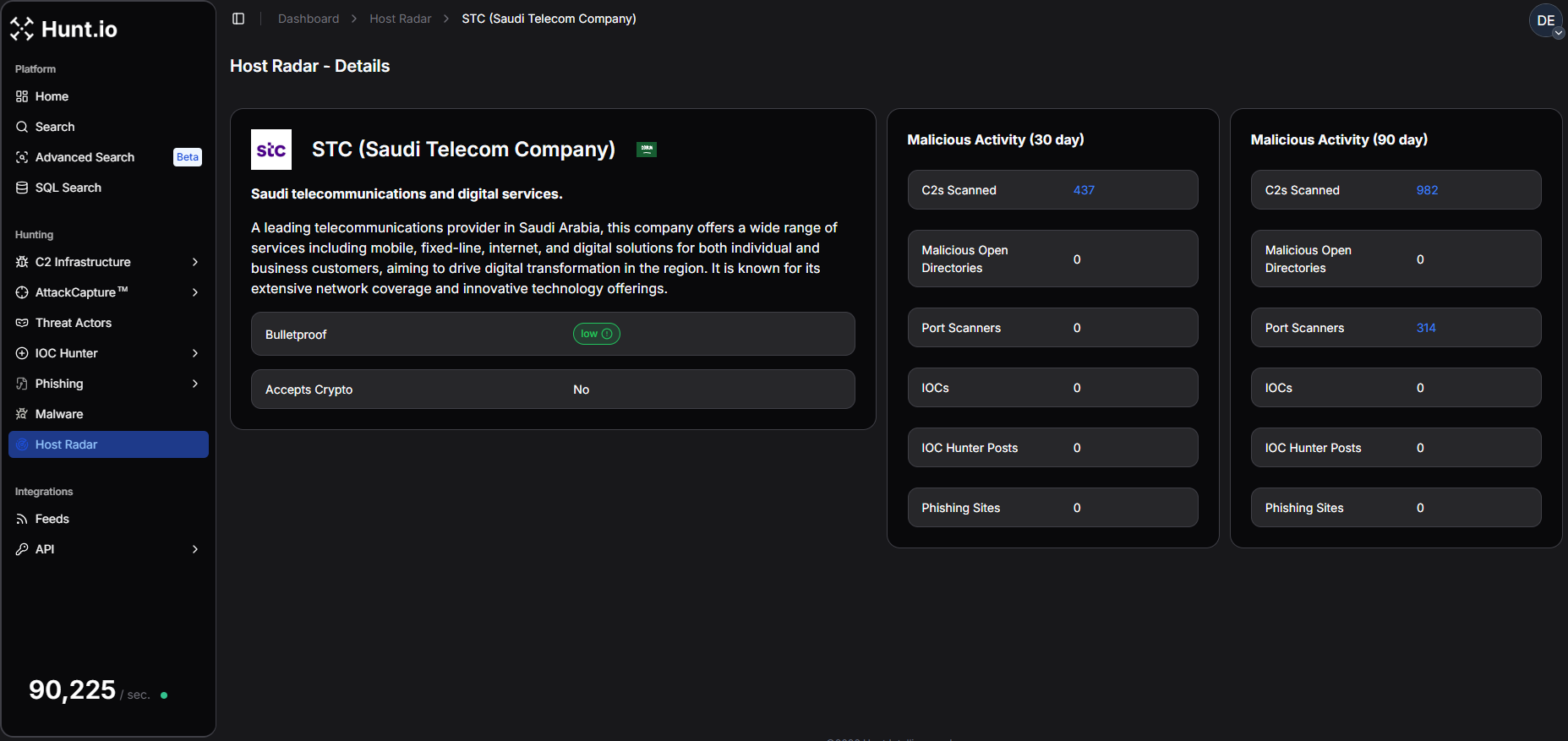Click the Advanced Search scan icon
Viewport: 1568px width, 741px height.
(x=22, y=157)
